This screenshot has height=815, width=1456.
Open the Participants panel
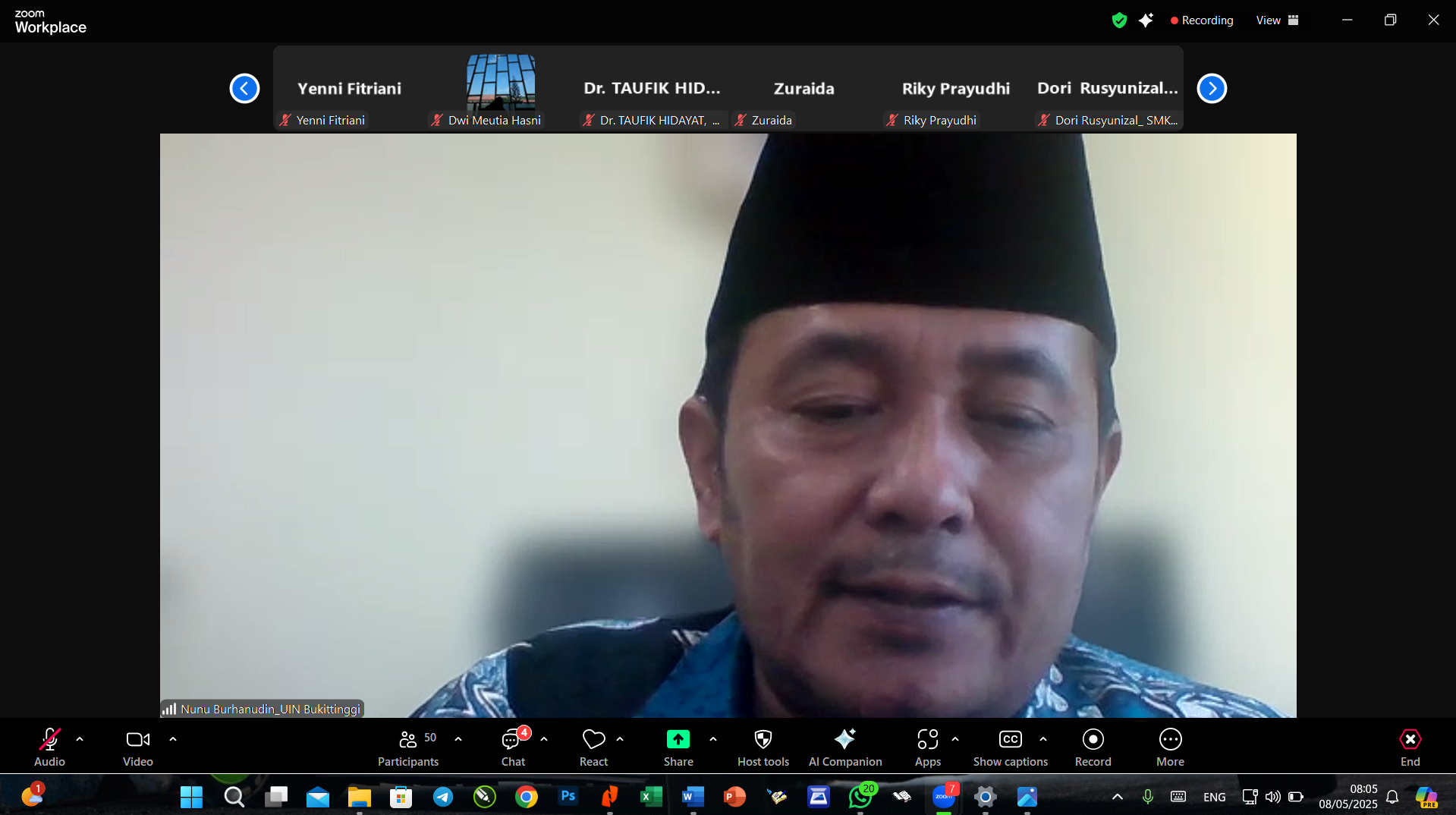408,747
